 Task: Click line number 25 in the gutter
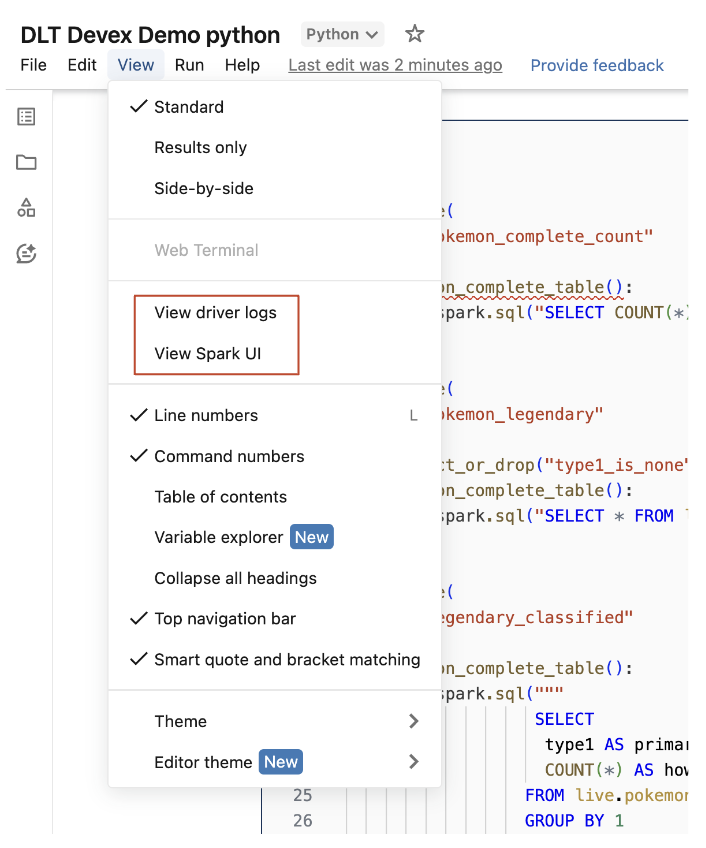pos(302,795)
